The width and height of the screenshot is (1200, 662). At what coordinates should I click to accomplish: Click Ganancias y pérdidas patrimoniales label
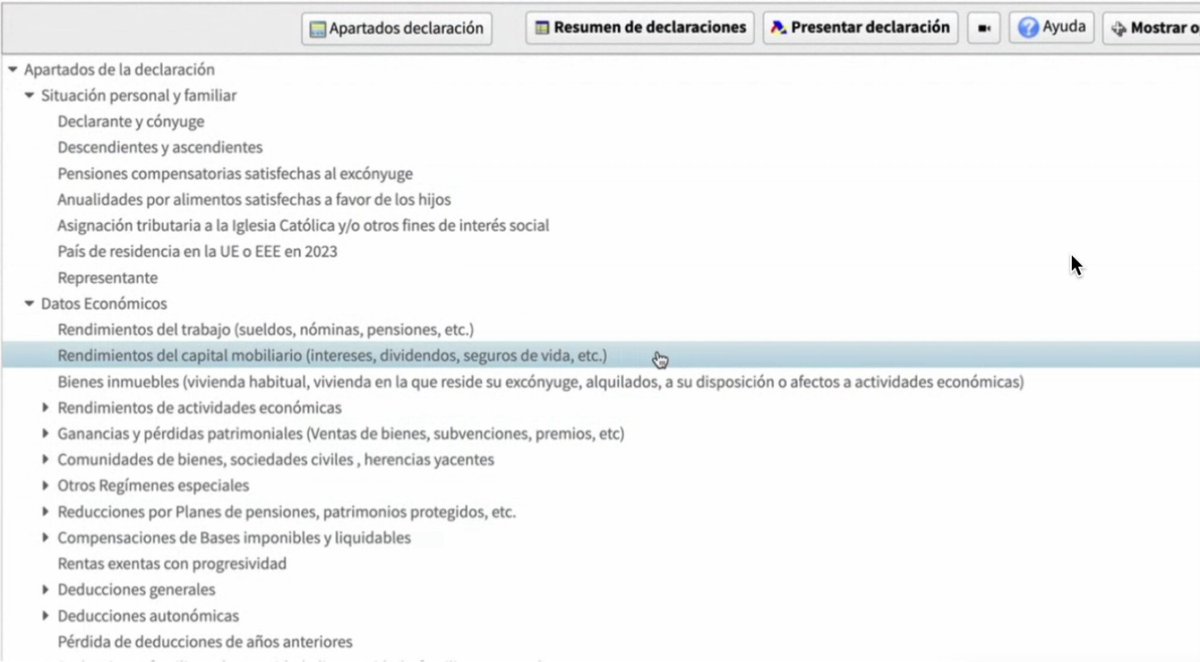tap(341, 434)
